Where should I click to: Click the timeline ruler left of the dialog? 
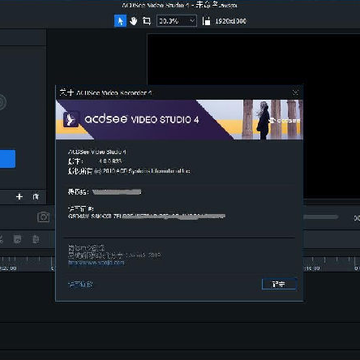click(x=27, y=264)
